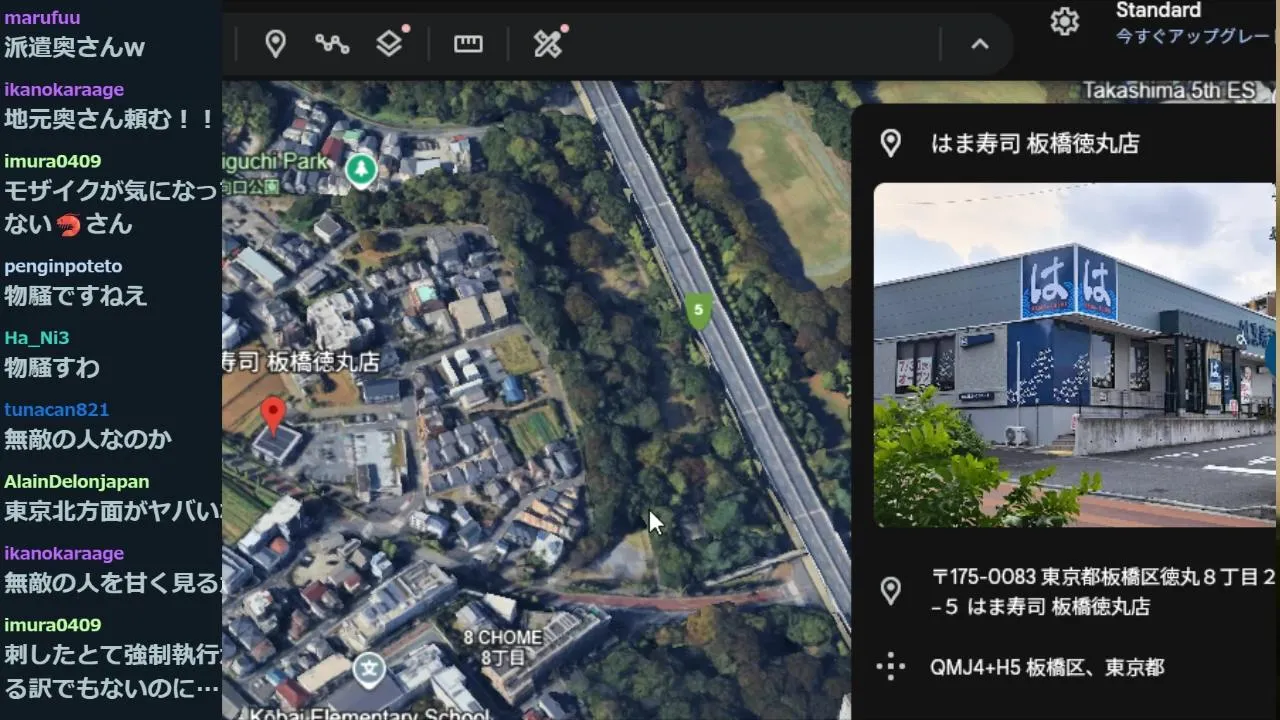This screenshot has height=720, width=1280.
Task: Click the plus code dots icon
Action: pyautogui.click(x=890, y=667)
